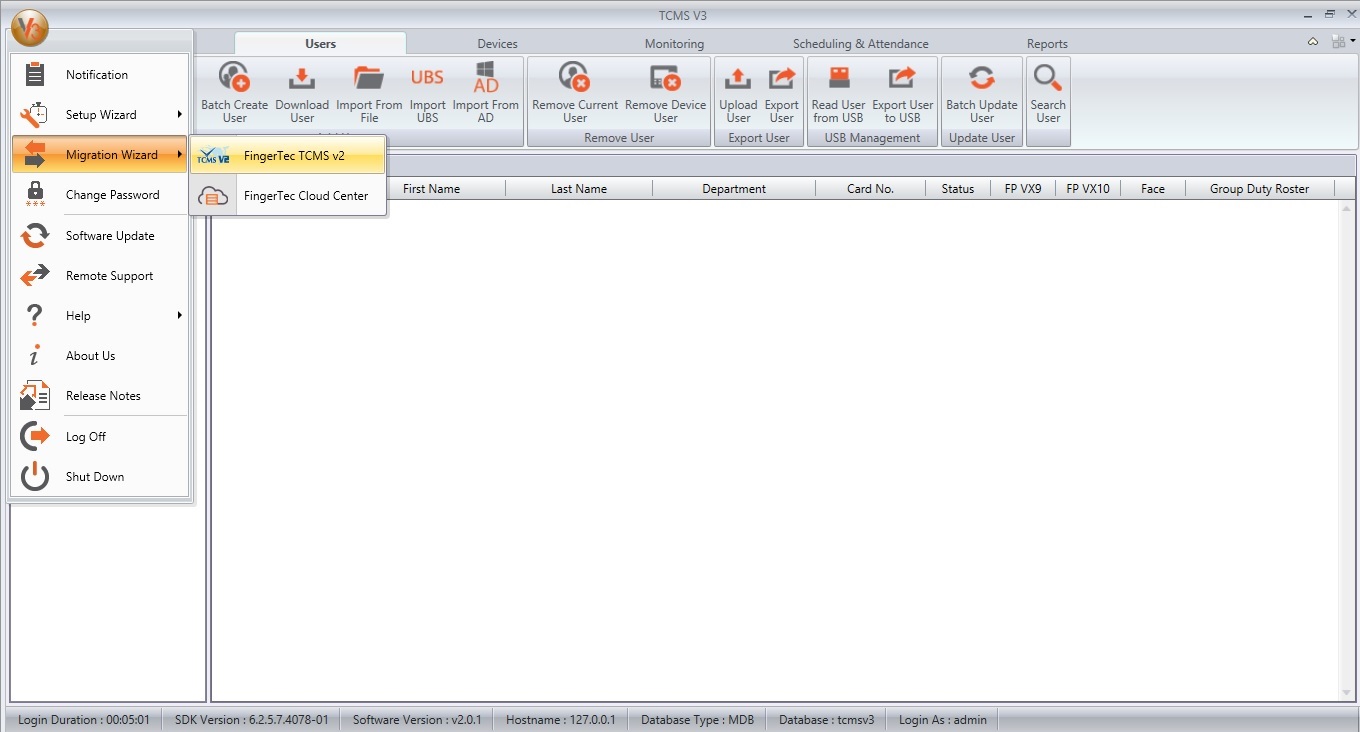
Task: Click the Import UBS icon
Action: click(427, 78)
